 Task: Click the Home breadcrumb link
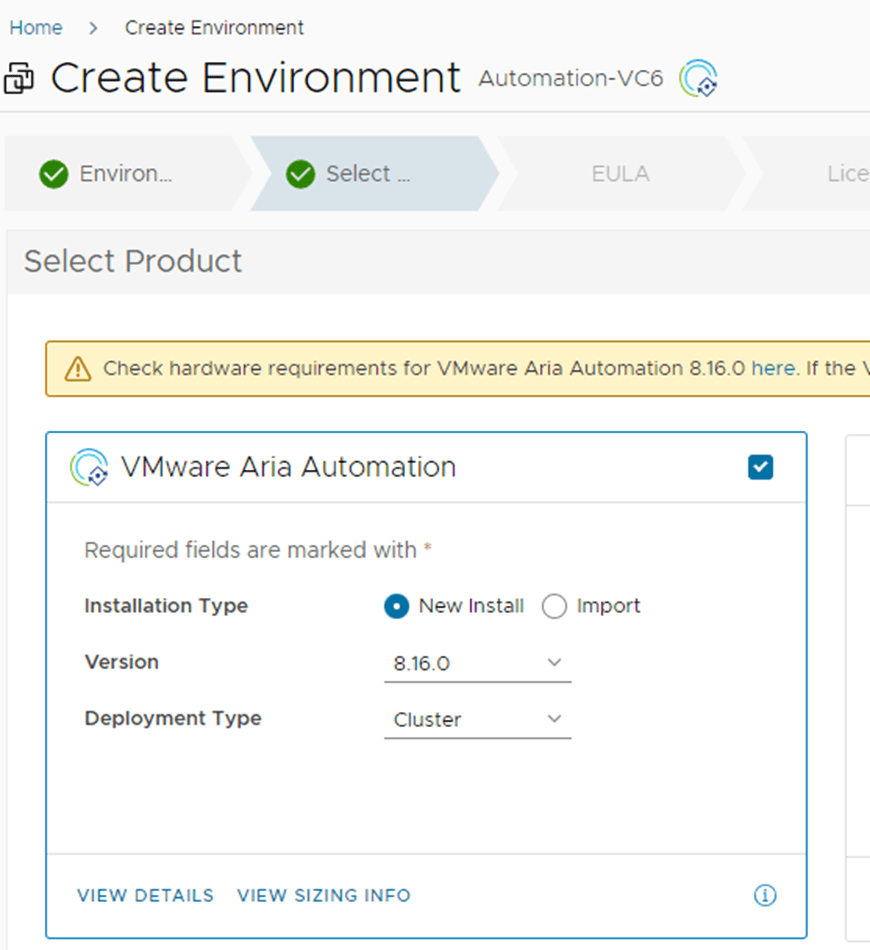tap(36, 28)
